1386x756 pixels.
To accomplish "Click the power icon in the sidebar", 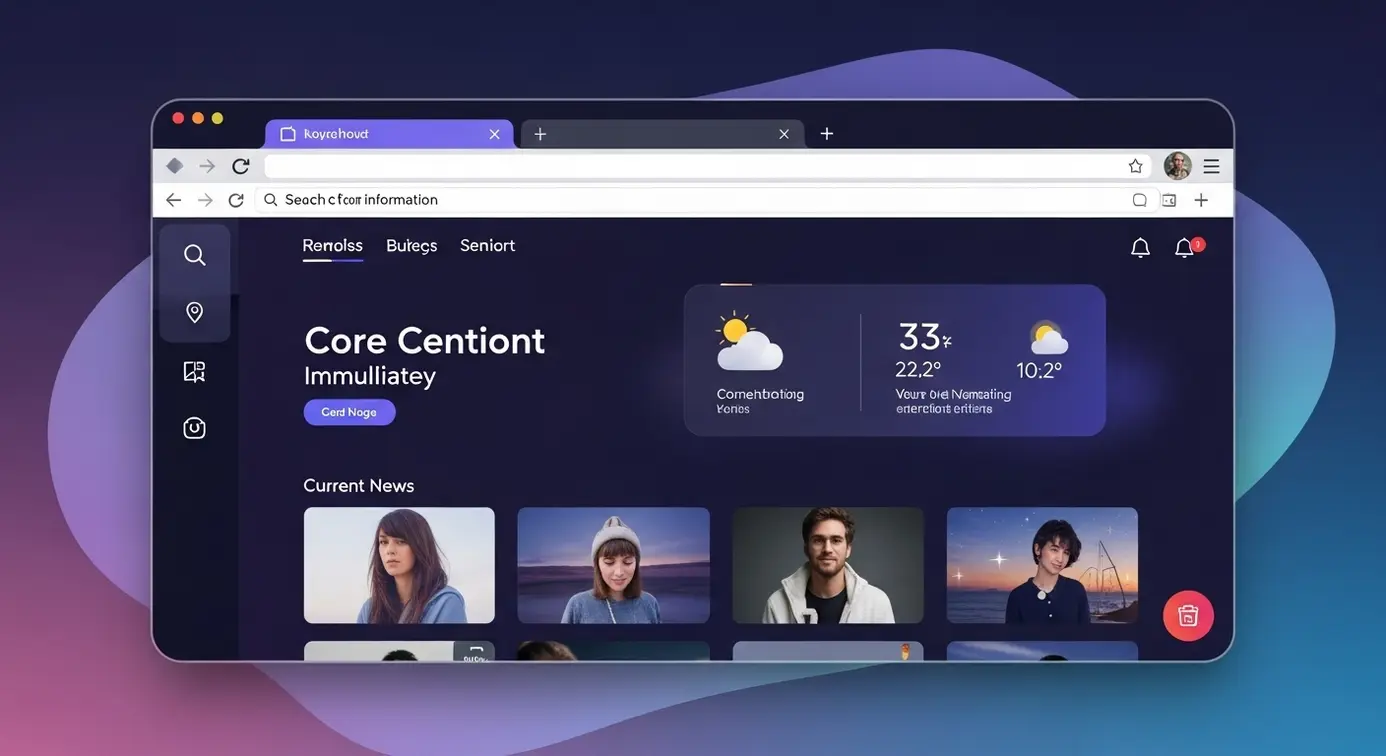I will coord(194,428).
